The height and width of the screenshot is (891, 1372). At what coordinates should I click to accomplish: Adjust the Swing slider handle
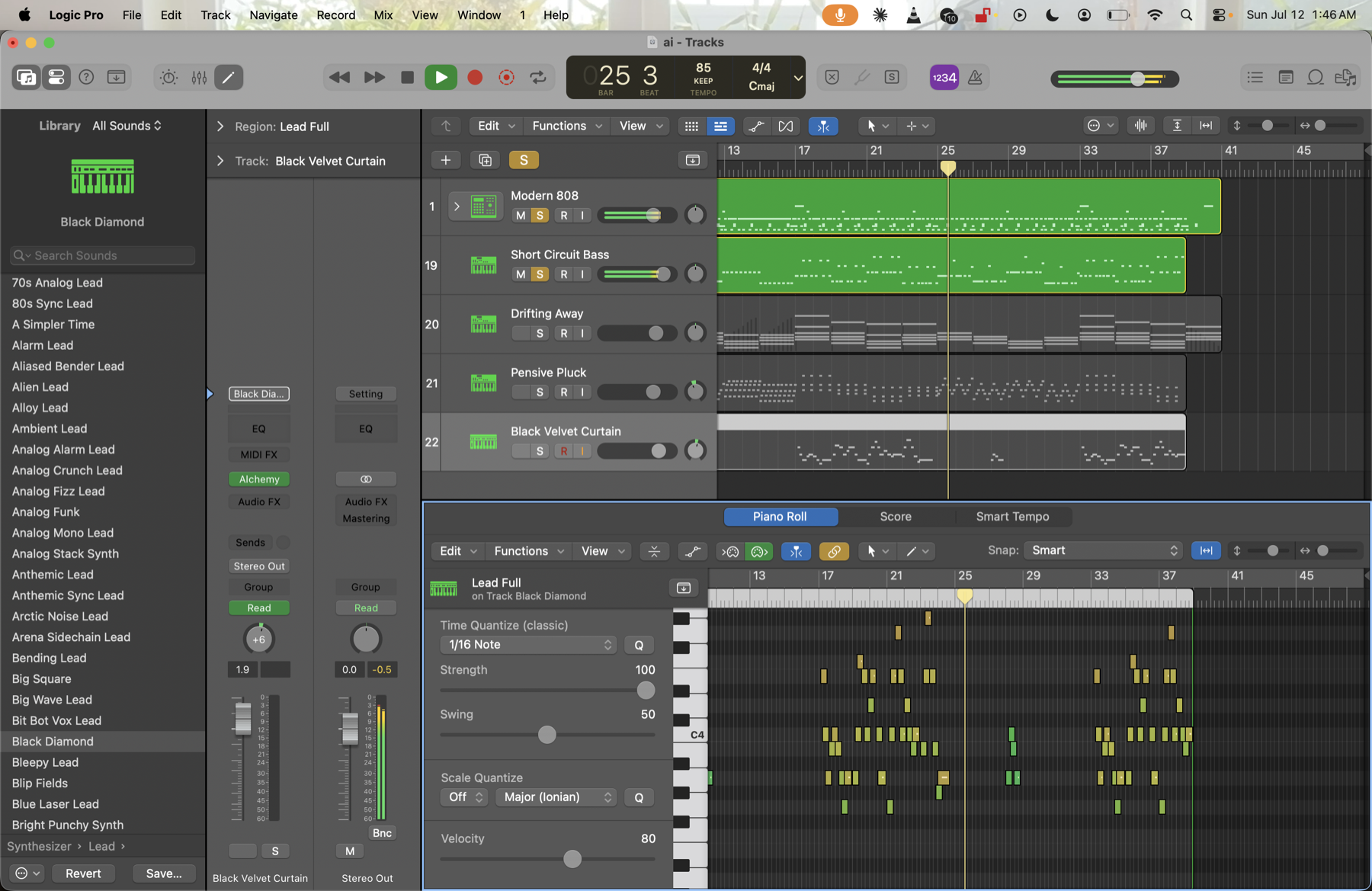pyautogui.click(x=547, y=735)
